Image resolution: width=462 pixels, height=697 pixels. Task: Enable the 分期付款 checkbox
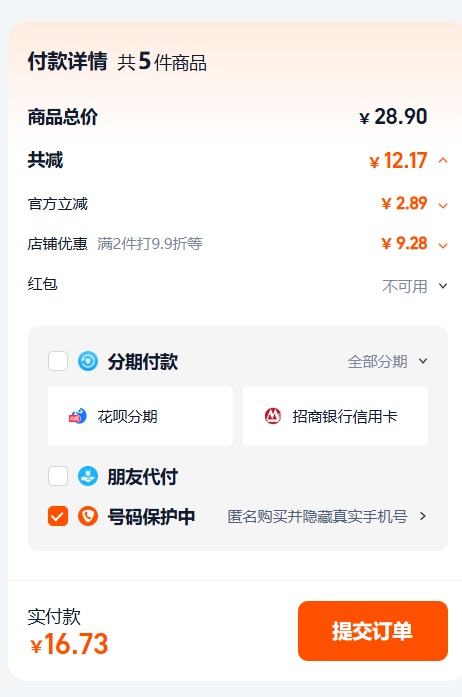click(58, 361)
